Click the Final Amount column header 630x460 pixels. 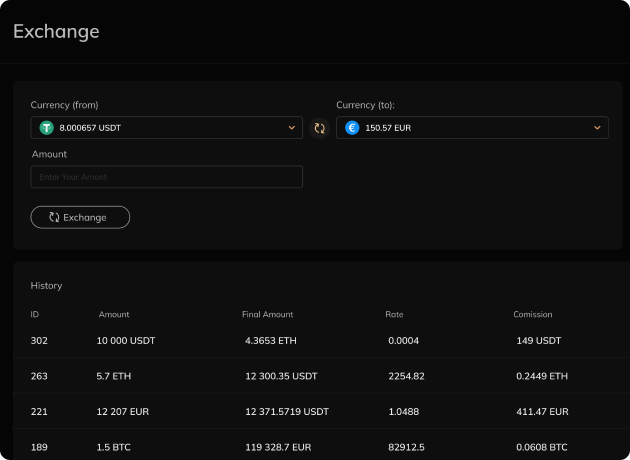(267, 314)
